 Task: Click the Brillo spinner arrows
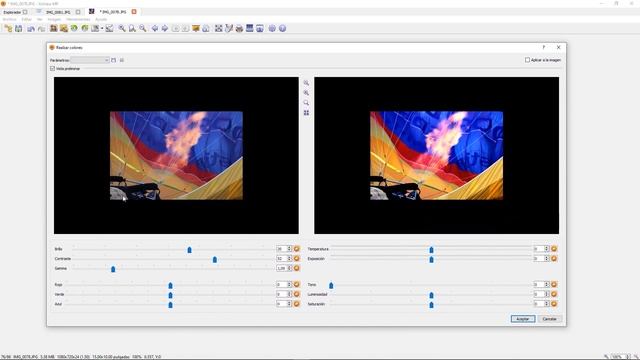[x=289, y=249]
